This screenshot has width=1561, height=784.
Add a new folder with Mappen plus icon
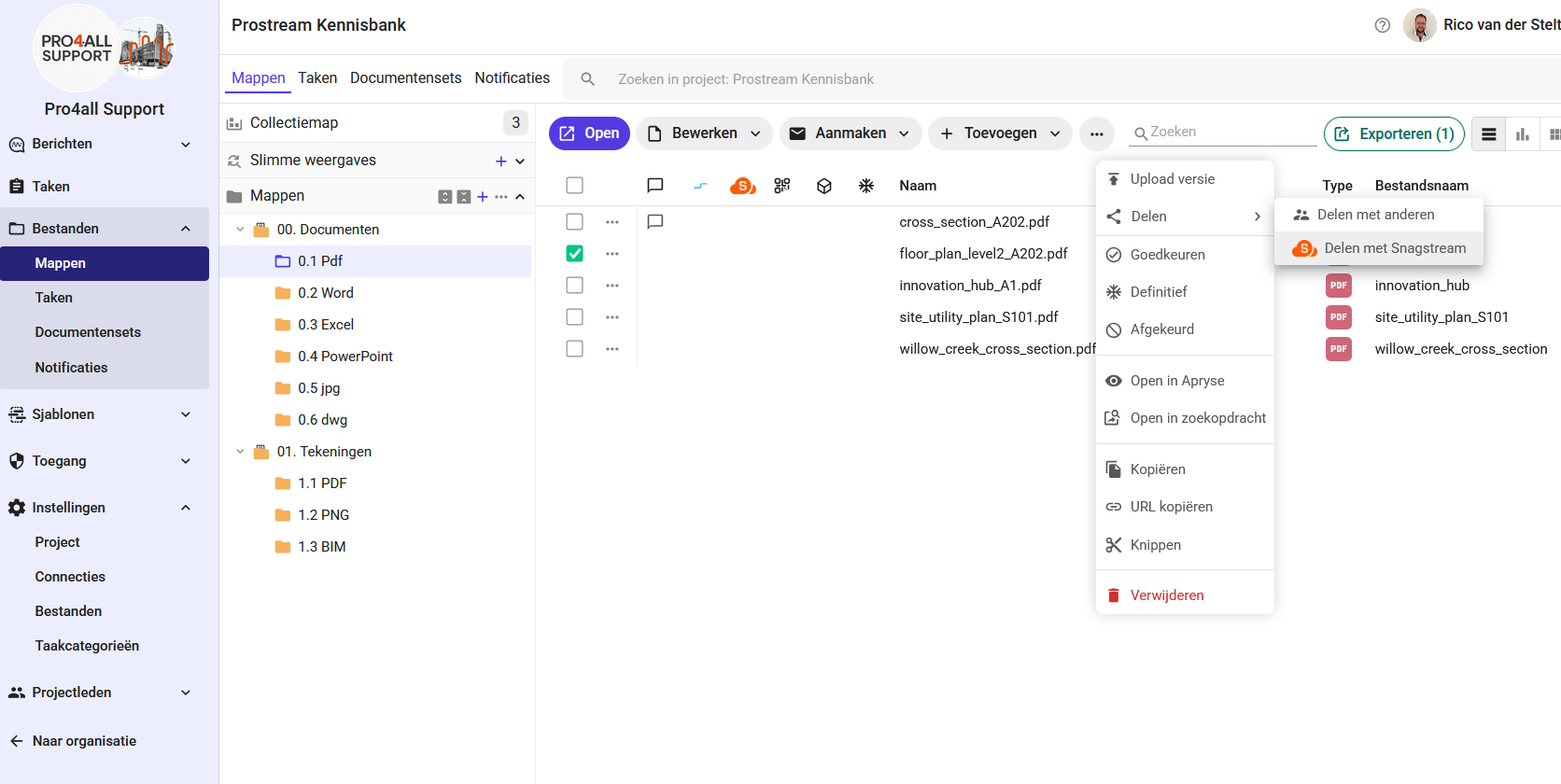pyautogui.click(x=483, y=197)
